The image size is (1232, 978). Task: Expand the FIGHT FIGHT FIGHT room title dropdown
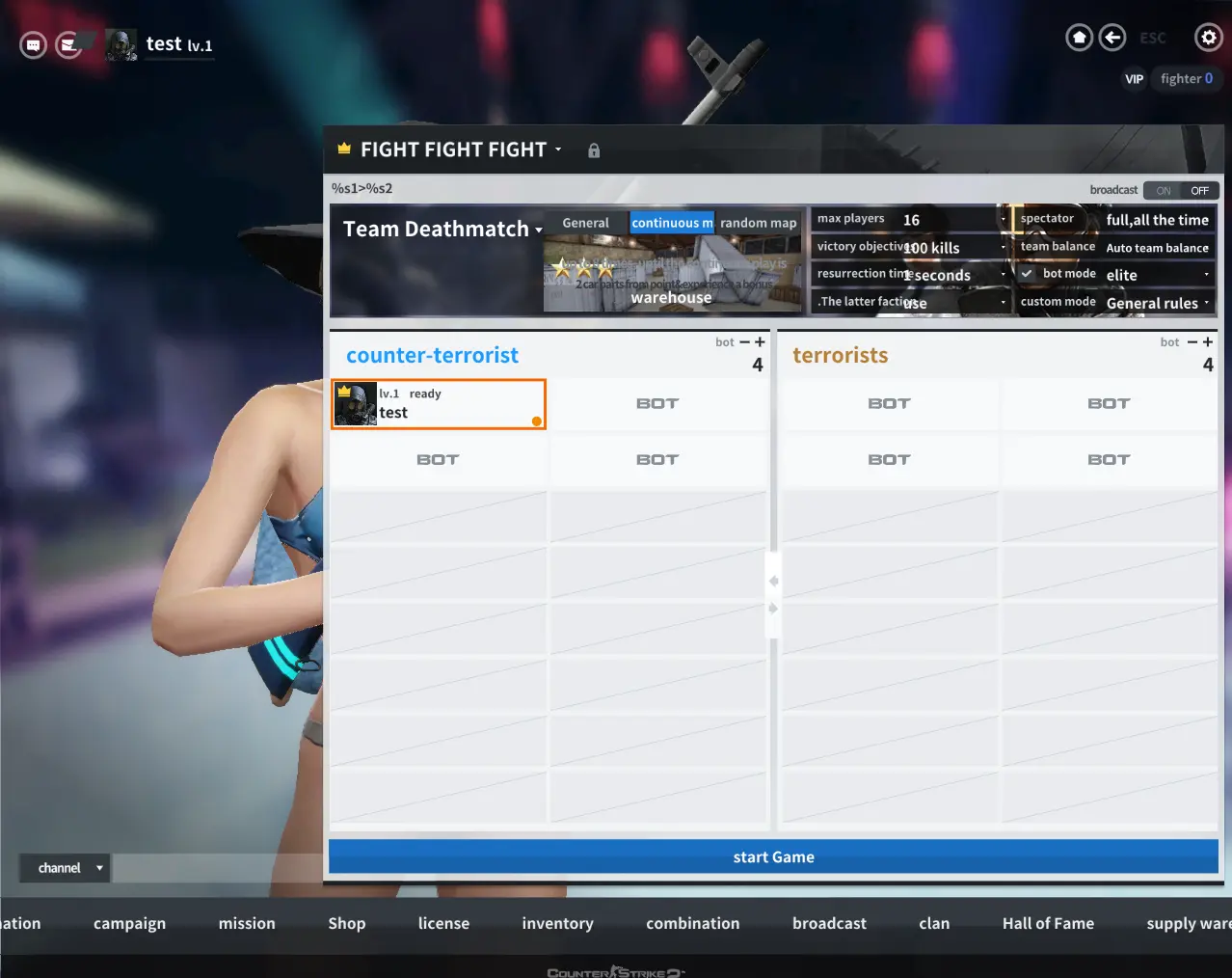558,149
